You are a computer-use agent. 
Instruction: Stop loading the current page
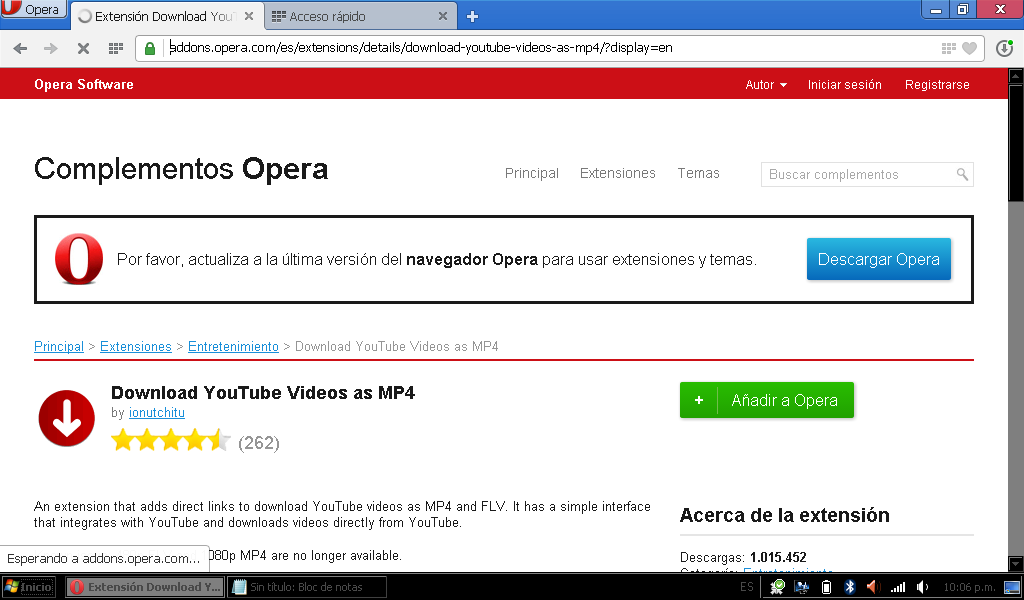[83, 48]
